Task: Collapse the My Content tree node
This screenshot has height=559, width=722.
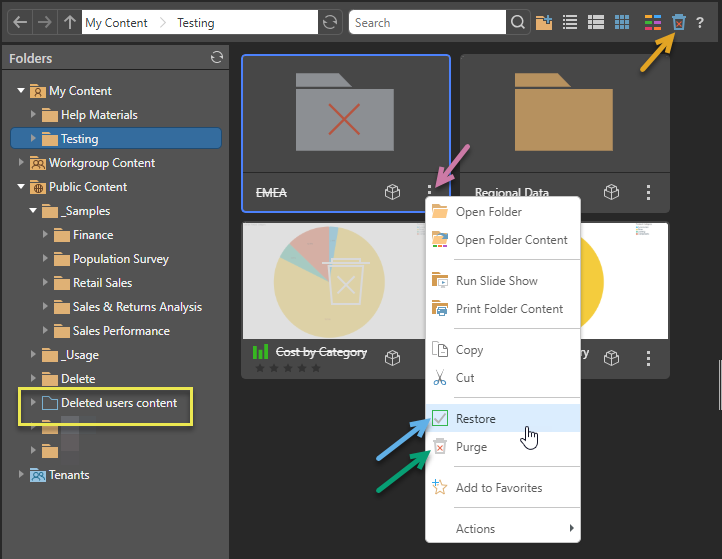Action: pos(21,91)
